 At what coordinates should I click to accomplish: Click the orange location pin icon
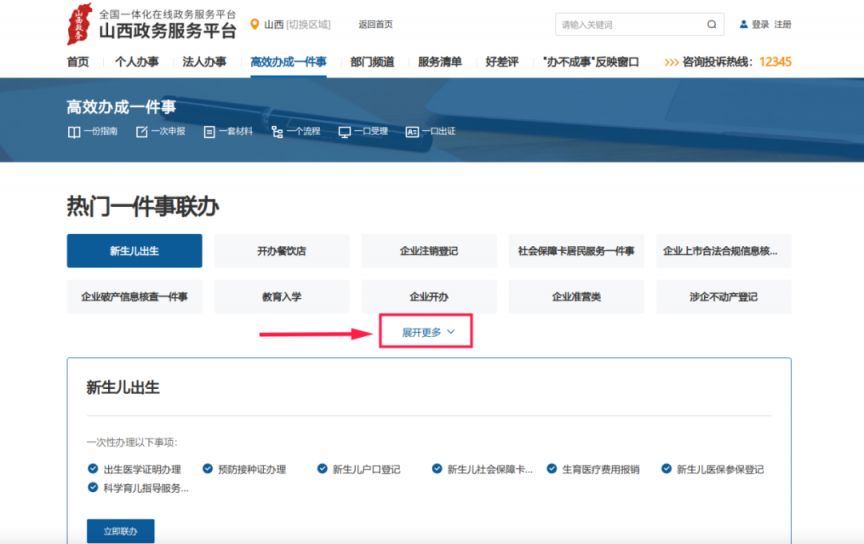click(x=254, y=24)
